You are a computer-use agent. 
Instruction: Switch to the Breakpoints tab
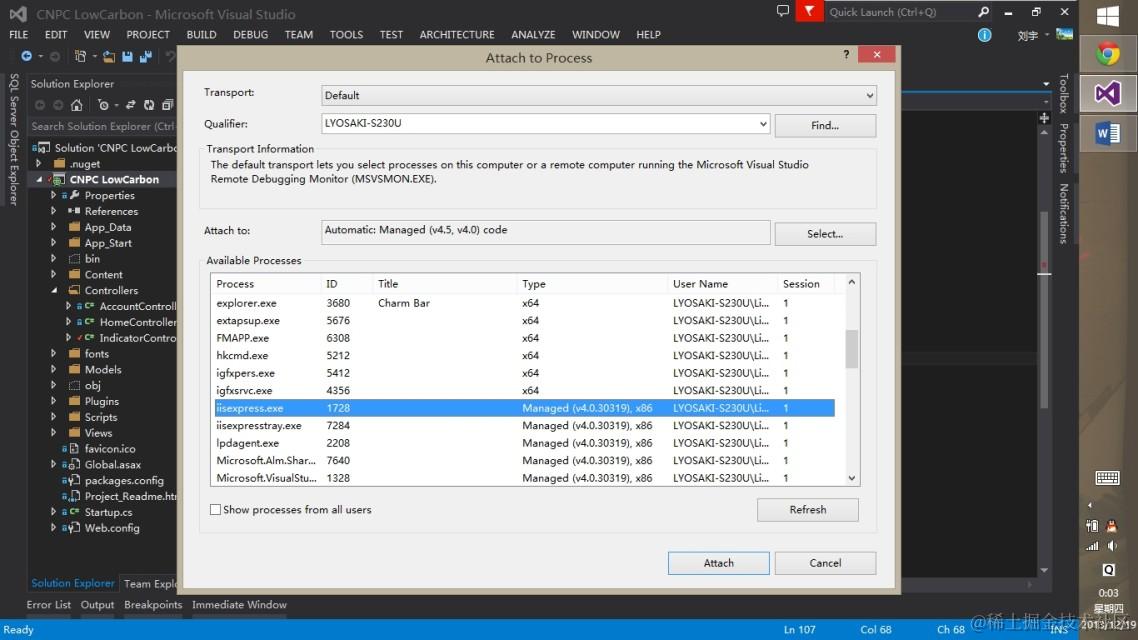coord(153,604)
